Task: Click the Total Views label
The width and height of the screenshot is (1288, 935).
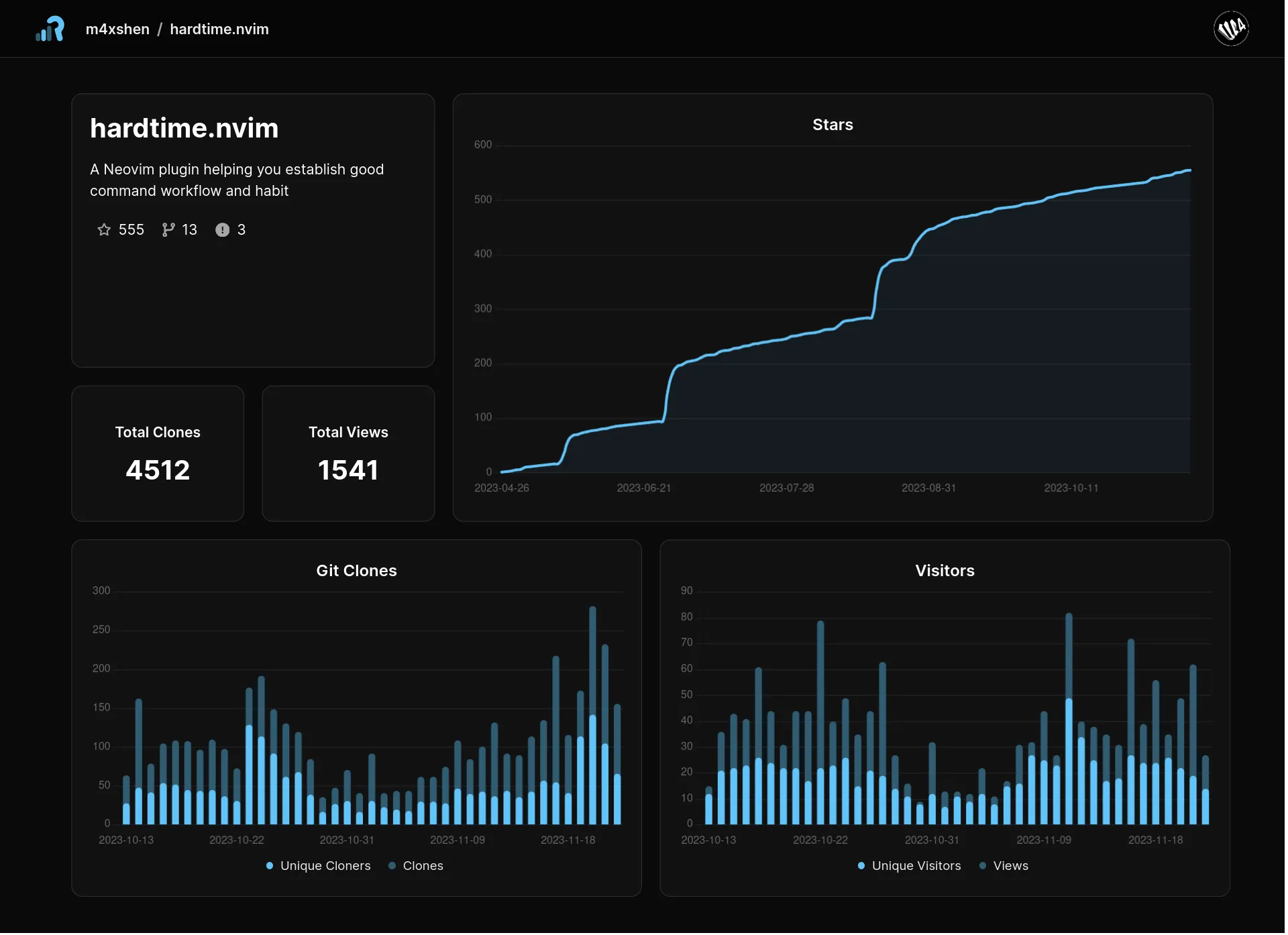Action: [349, 433]
